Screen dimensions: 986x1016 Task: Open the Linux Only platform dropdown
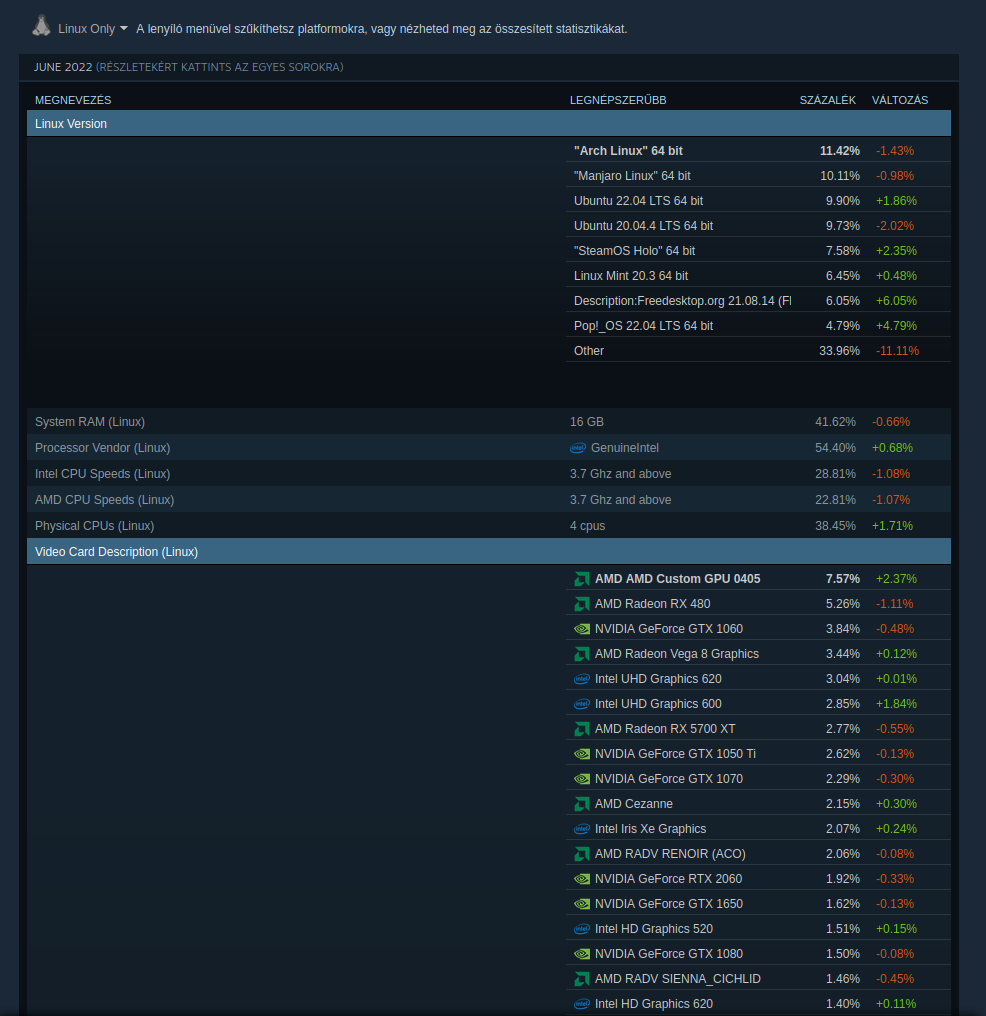click(x=93, y=29)
